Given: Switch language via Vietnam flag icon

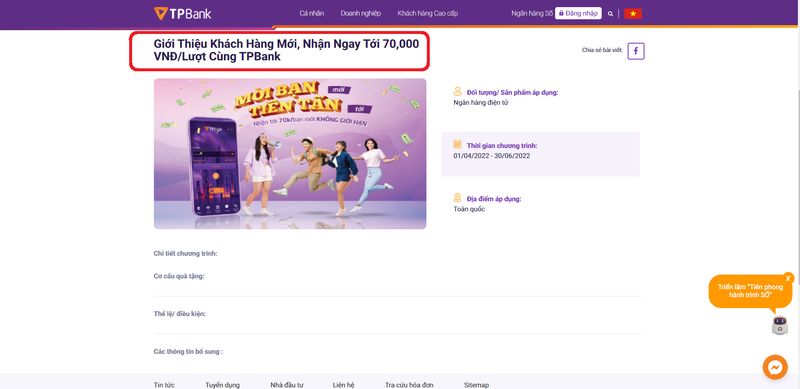Looking at the screenshot, I should pyautogui.click(x=633, y=14).
